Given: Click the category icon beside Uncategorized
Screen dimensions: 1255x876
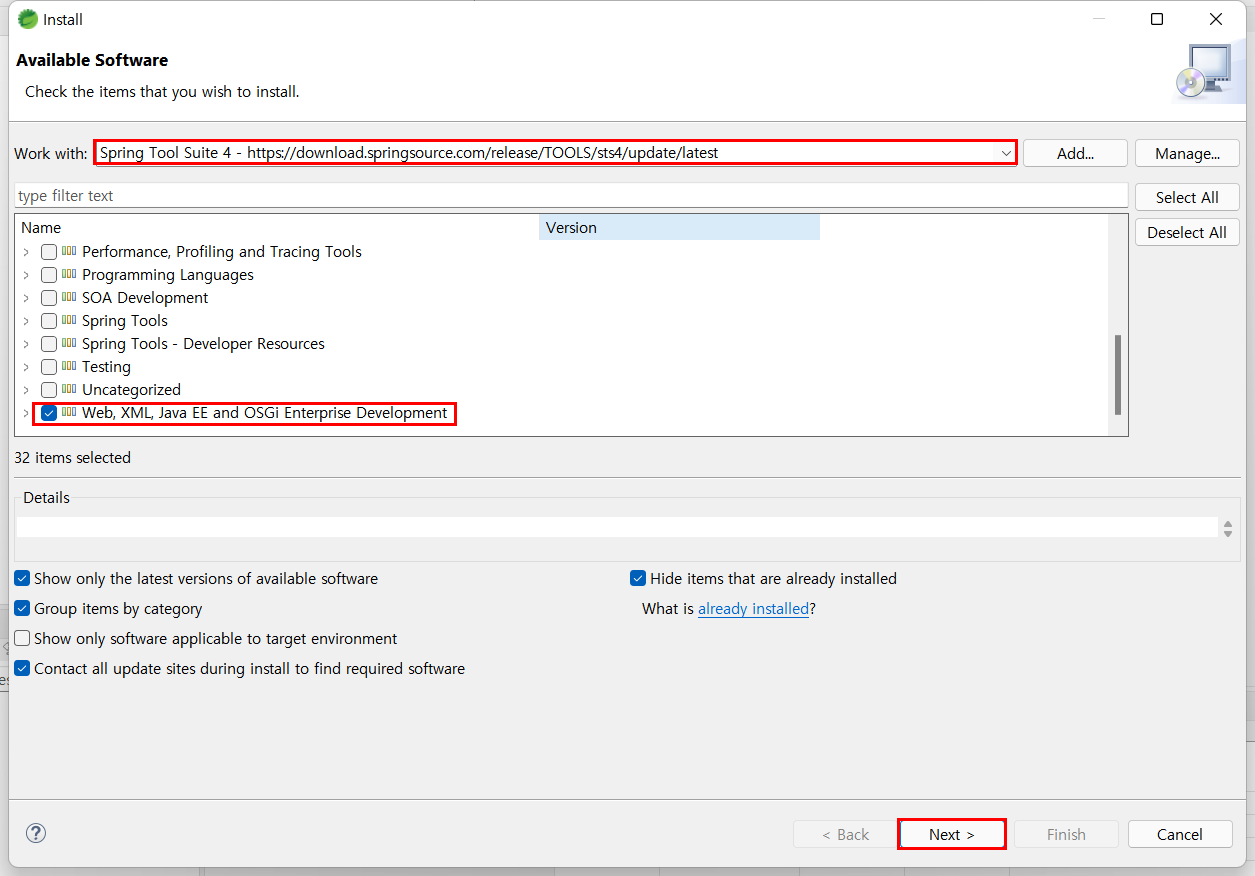Looking at the screenshot, I should [x=69, y=389].
